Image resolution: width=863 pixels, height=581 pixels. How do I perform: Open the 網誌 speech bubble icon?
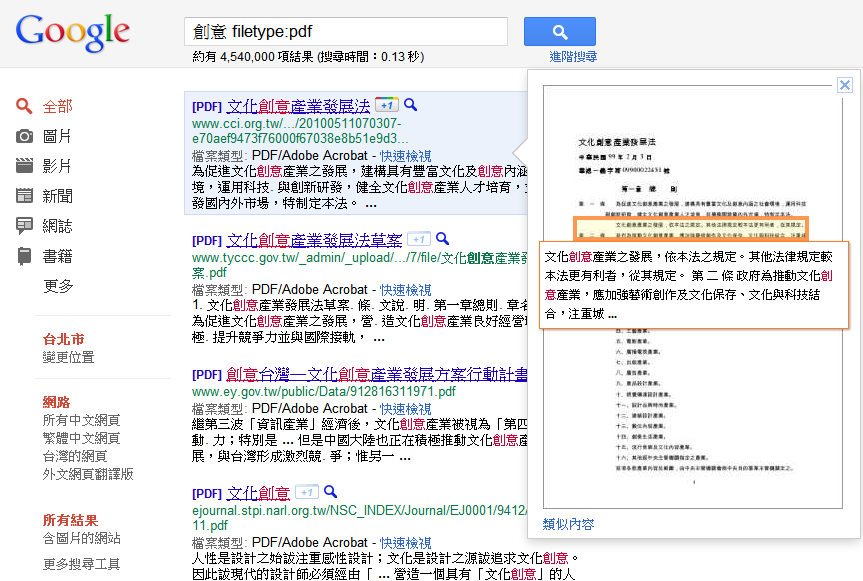24,226
